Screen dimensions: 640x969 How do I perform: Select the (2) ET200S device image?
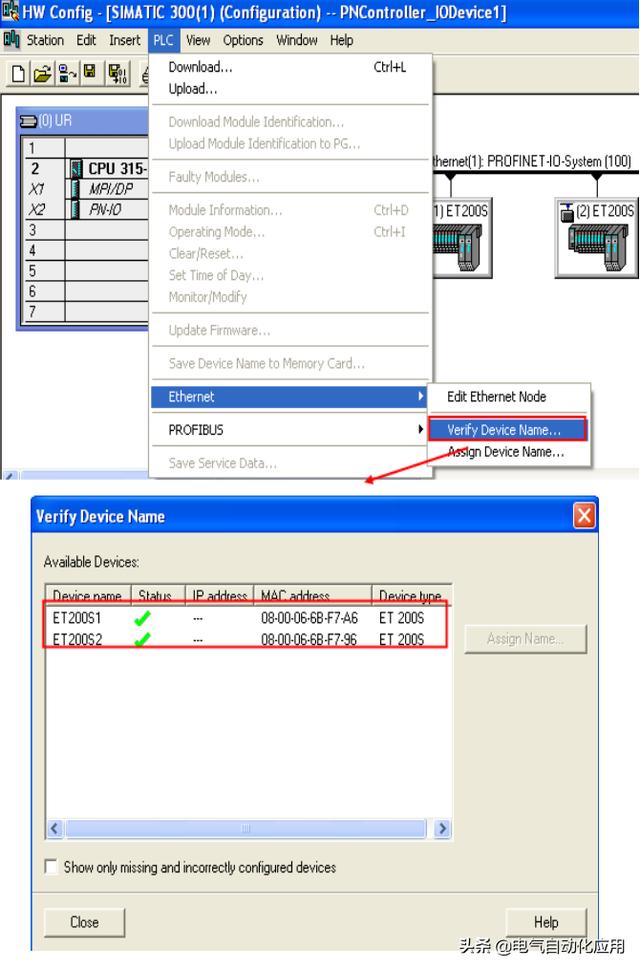coord(598,247)
